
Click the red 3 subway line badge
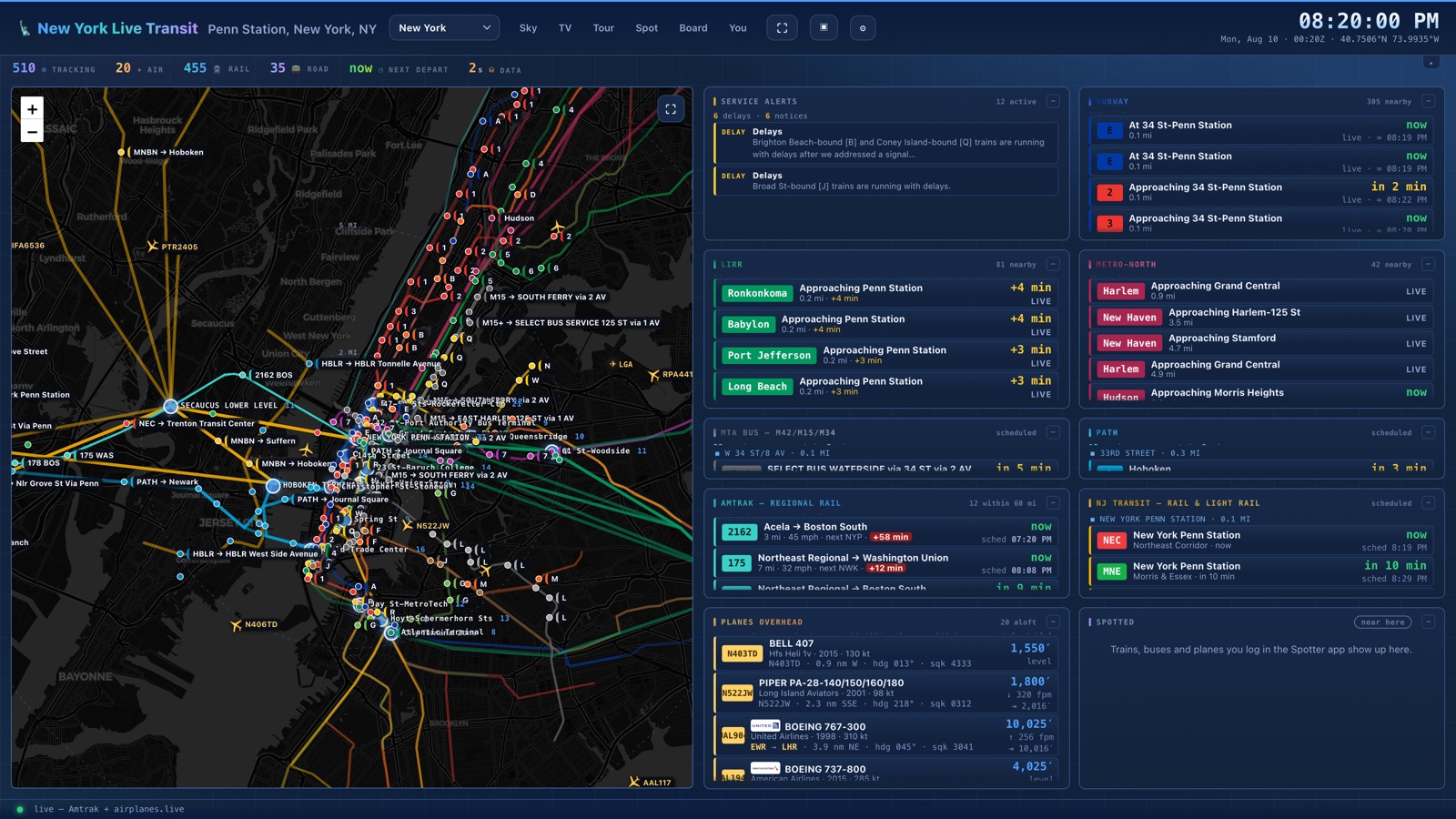pos(1109,223)
